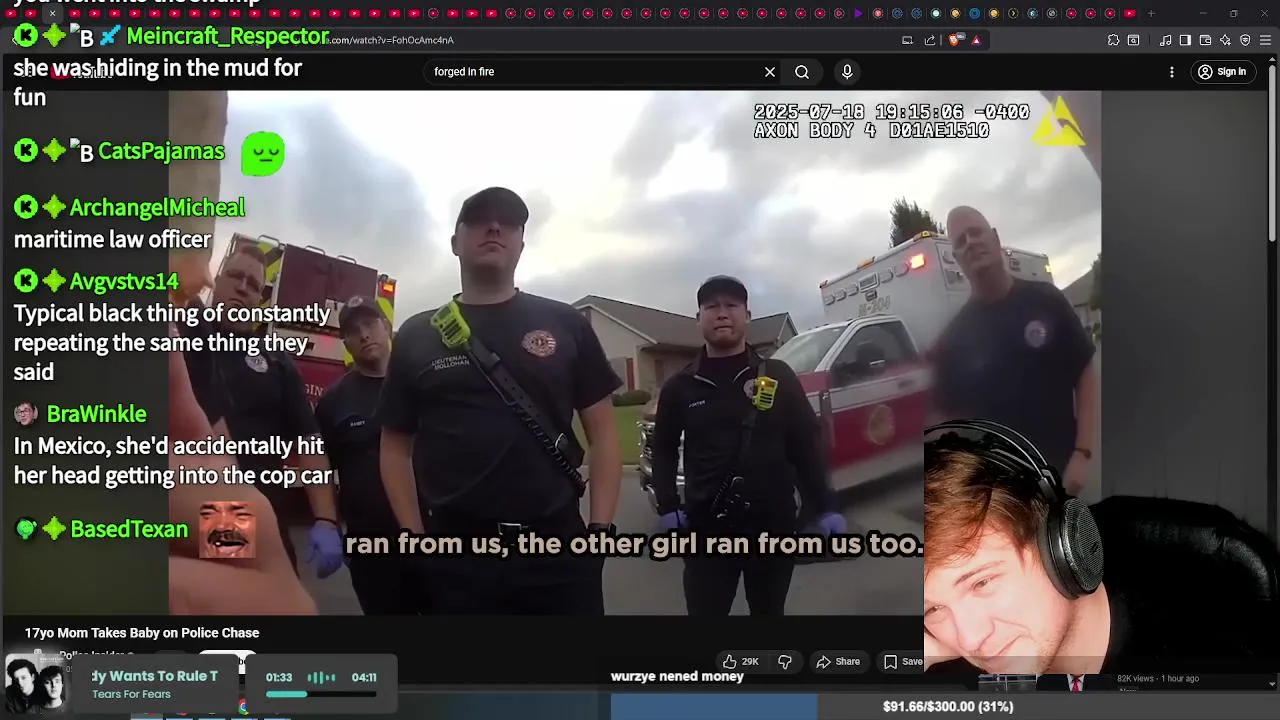Open the YouTube three-dot settings menu
This screenshot has width=1280, height=720.
(1172, 72)
